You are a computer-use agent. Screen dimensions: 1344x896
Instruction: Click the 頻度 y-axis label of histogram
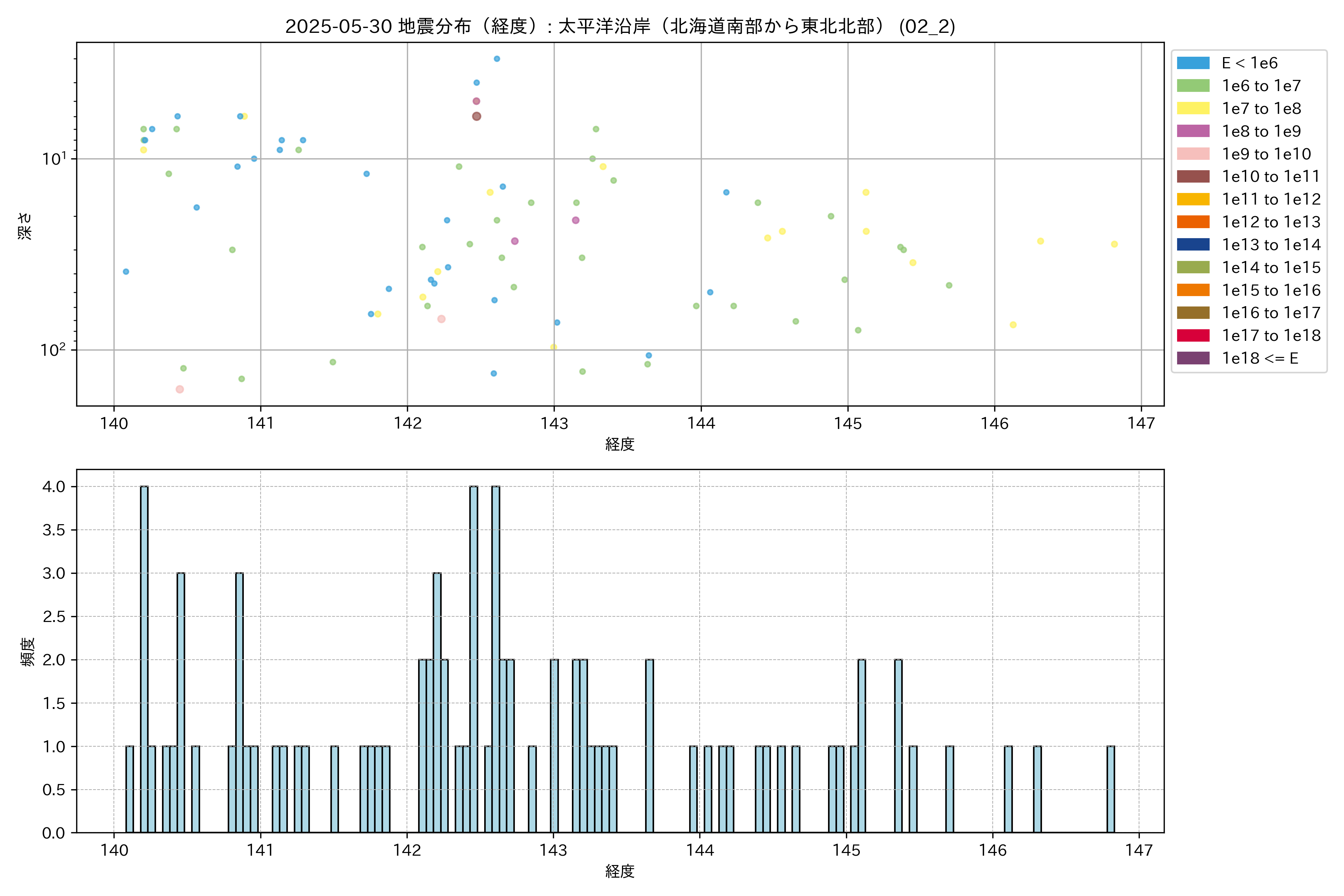tap(27, 651)
